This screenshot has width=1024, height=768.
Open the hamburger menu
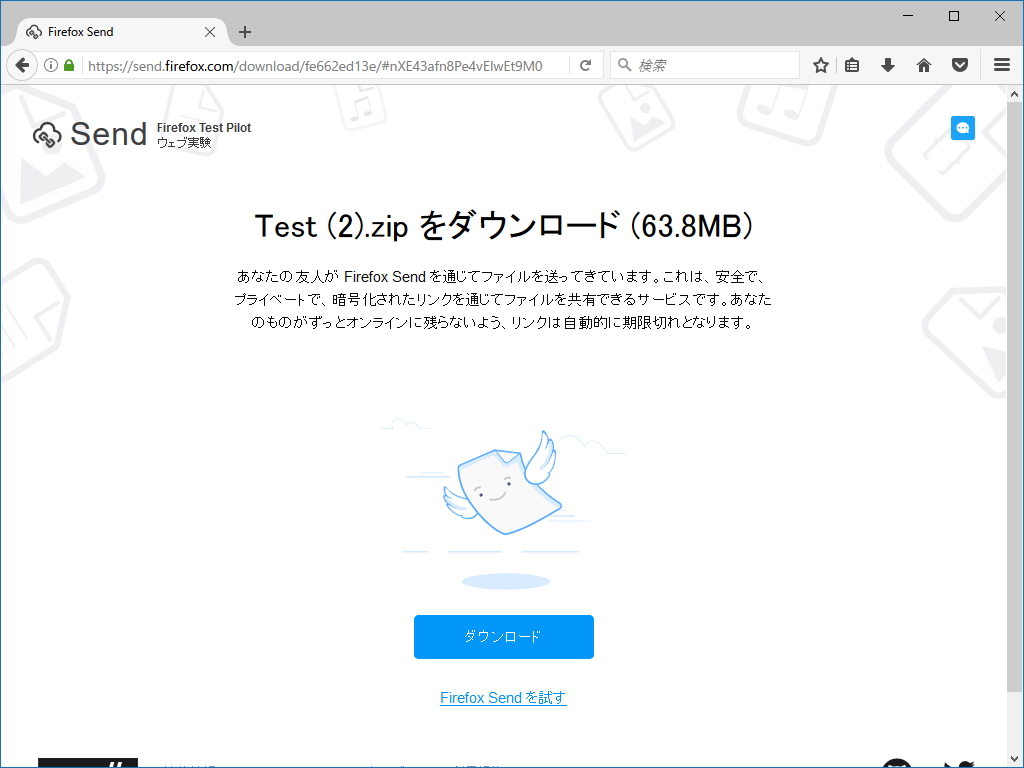coord(1001,64)
